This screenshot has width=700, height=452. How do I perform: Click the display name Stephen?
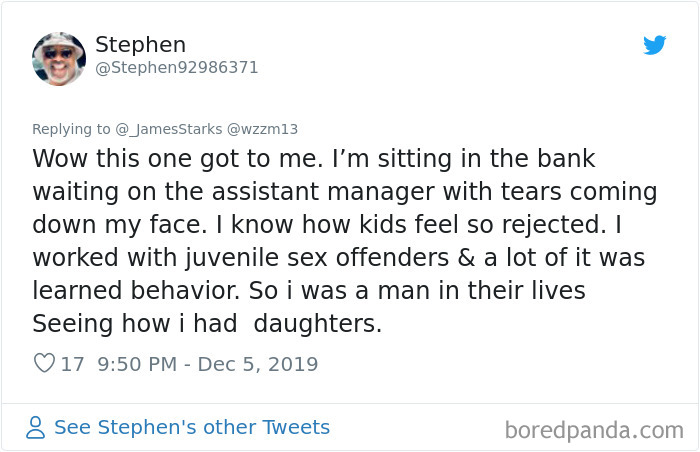pyautogui.click(x=140, y=45)
